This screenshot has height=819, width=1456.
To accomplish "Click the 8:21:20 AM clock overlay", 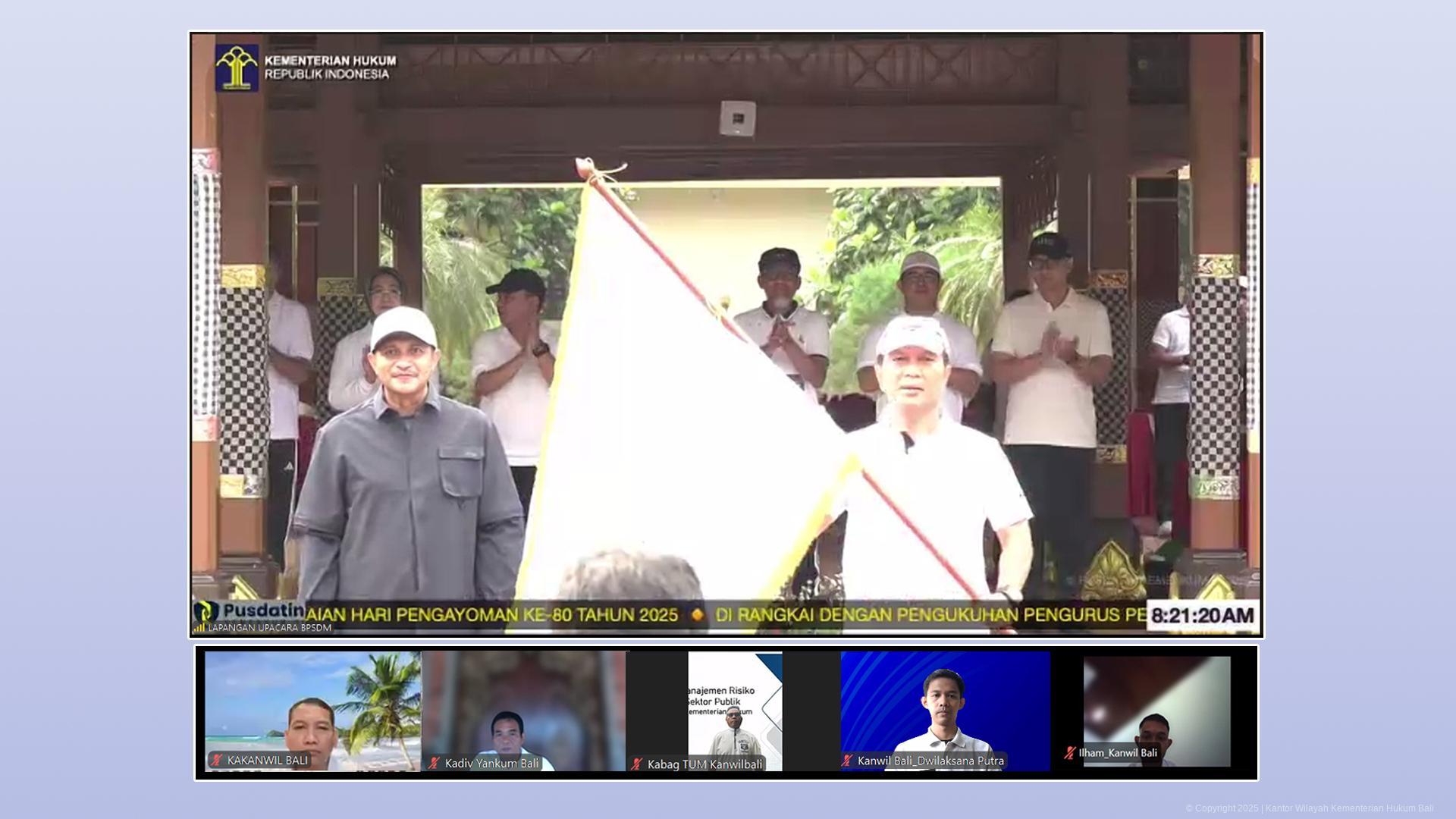I will [1202, 615].
